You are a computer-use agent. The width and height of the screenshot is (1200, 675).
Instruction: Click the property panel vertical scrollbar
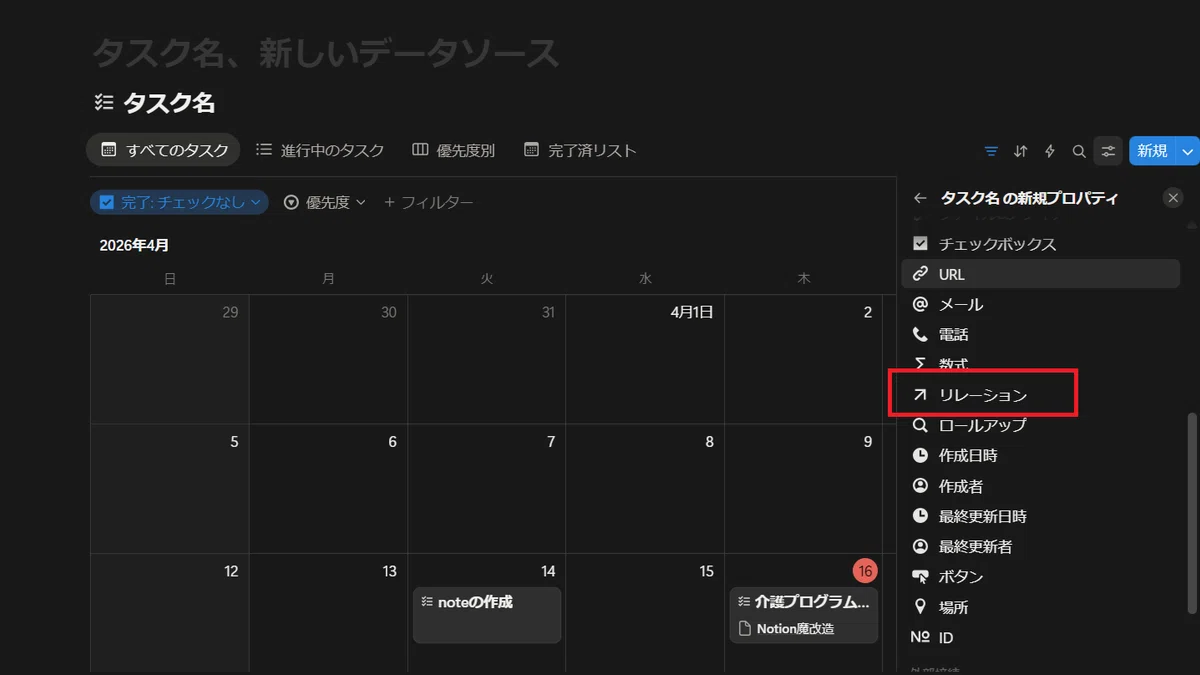1190,512
